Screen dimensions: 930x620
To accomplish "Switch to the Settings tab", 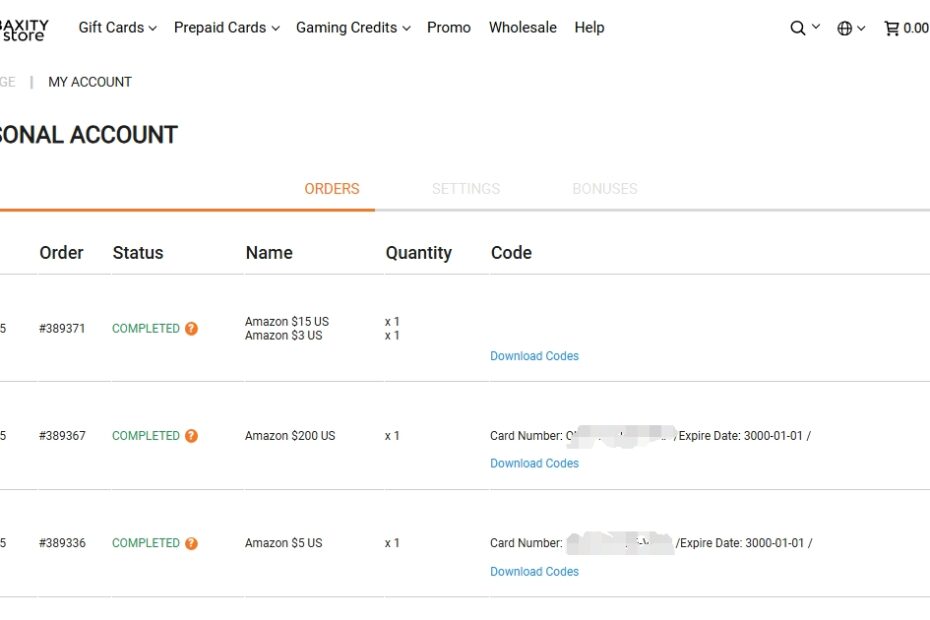I will (466, 188).
